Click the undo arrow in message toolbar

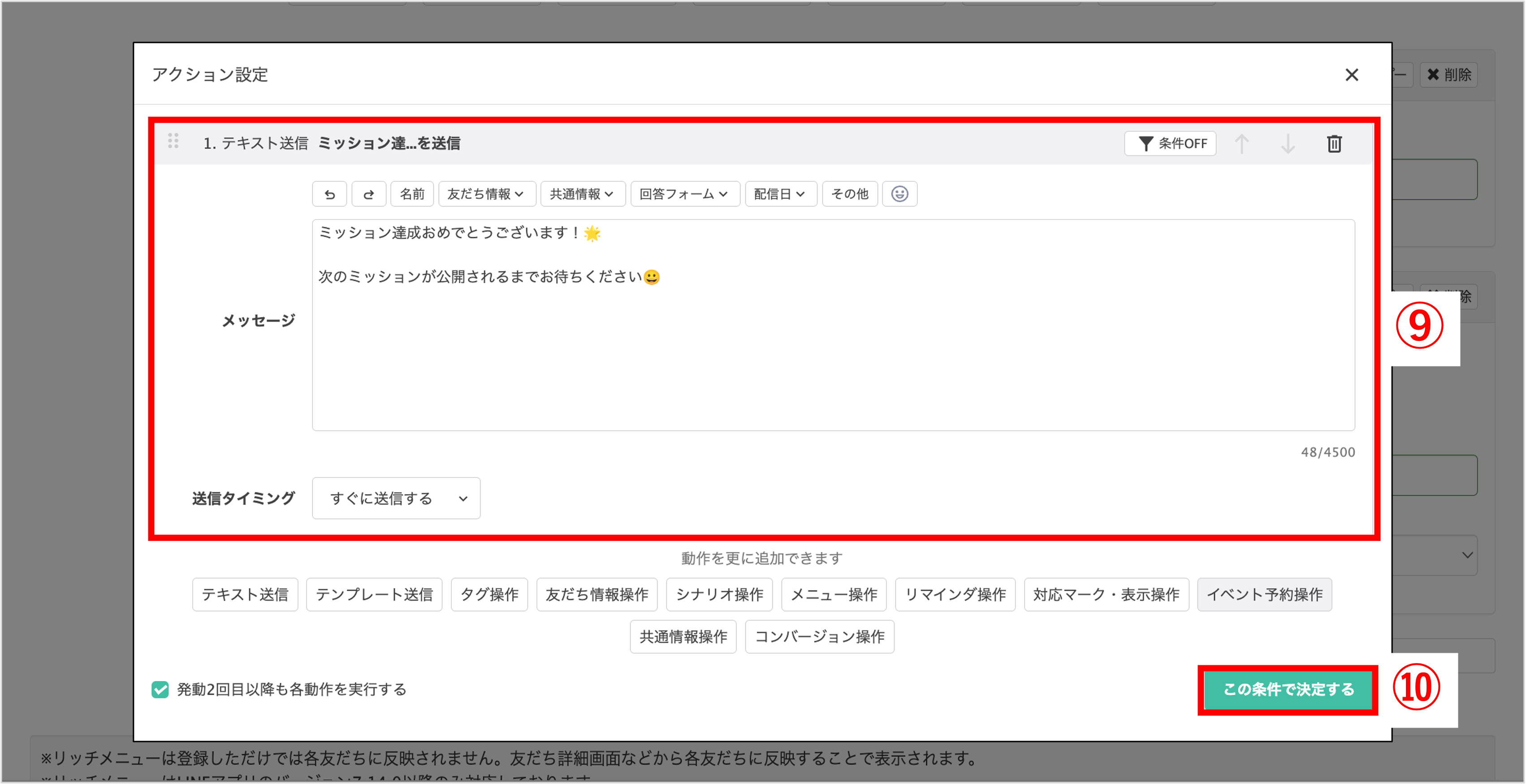tap(329, 194)
